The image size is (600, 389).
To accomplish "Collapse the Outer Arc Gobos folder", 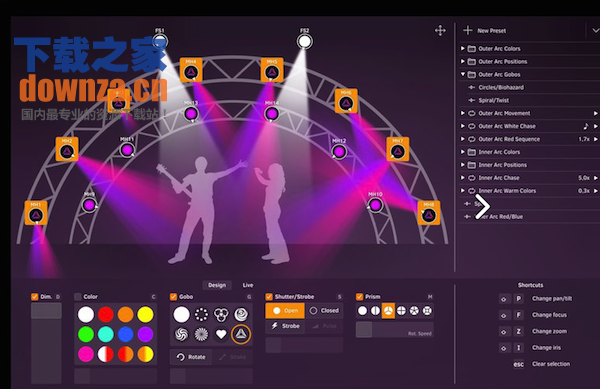I will pyautogui.click(x=463, y=74).
